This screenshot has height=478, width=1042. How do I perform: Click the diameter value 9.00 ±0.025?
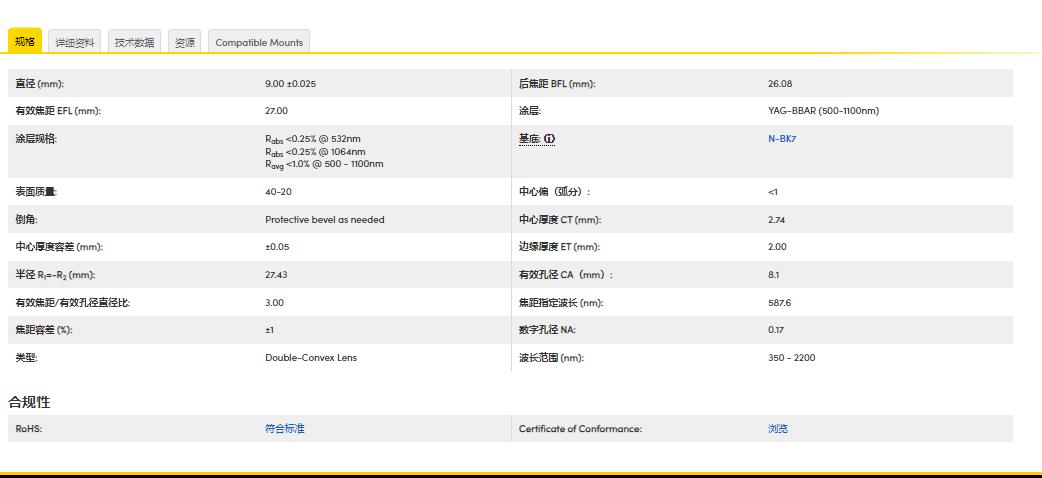(297, 84)
